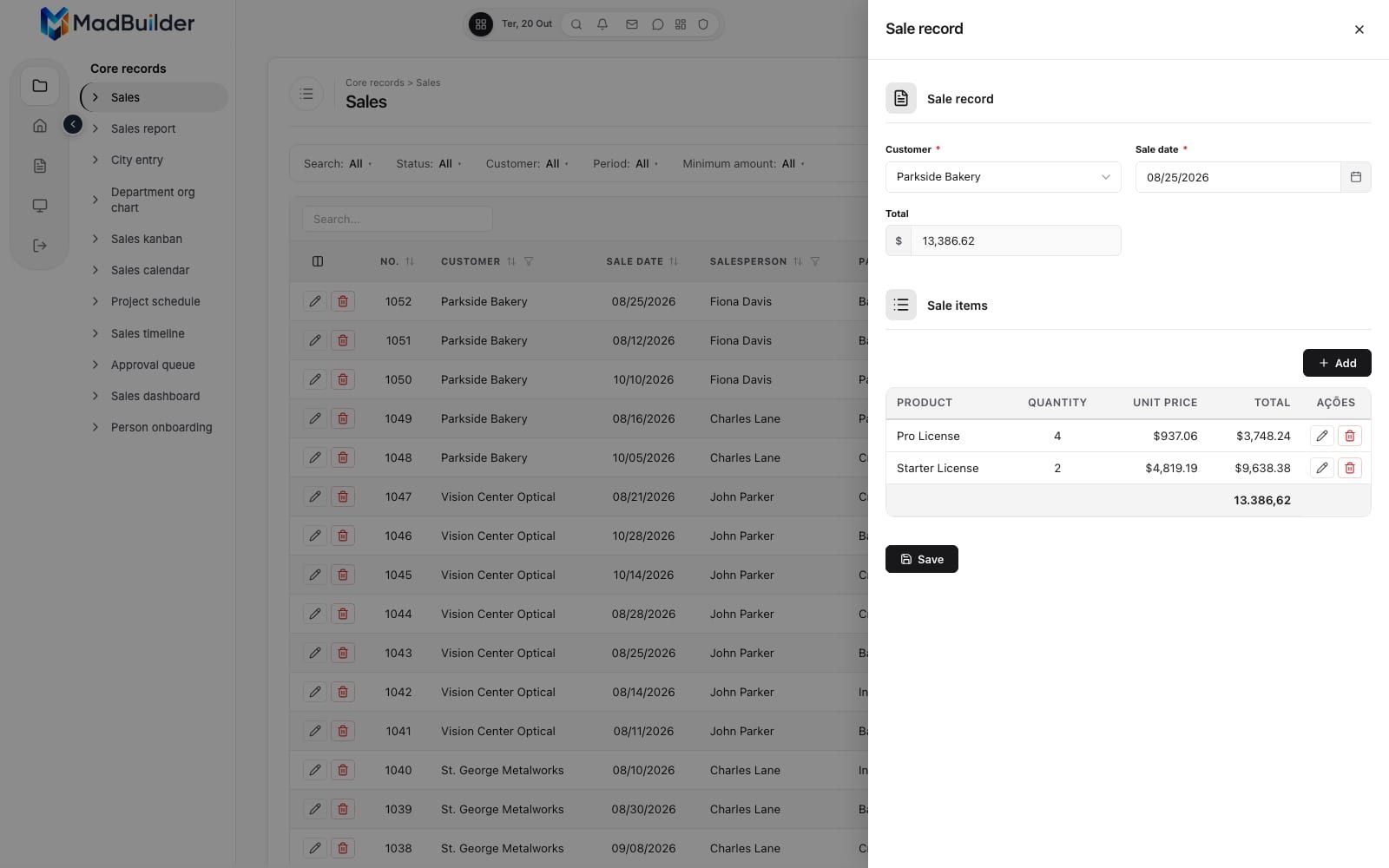The height and width of the screenshot is (868, 1389).
Task: Click the shield icon in top bar
Action: [703, 24]
